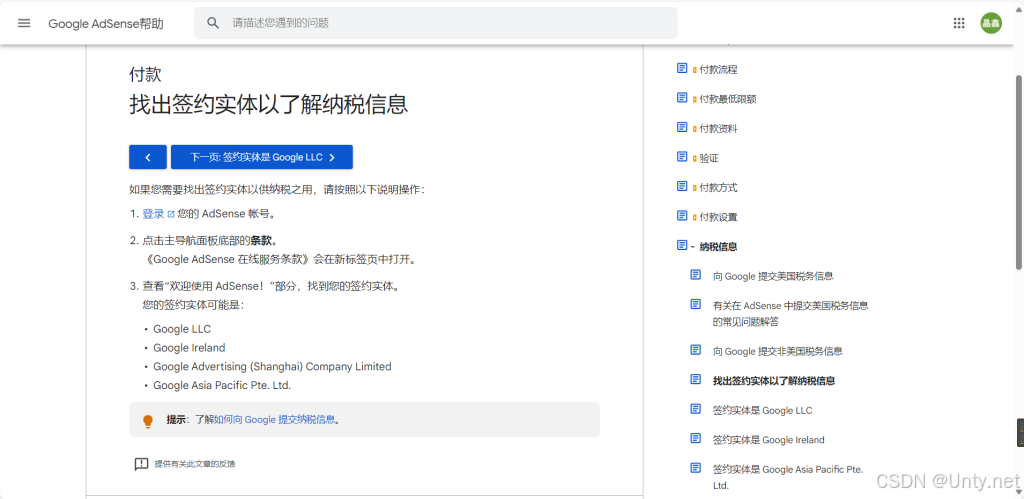Image resolution: width=1024 pixels, height=499 pixels.
Task: Open the 登录 link
Action: click(x=153, y=214)
